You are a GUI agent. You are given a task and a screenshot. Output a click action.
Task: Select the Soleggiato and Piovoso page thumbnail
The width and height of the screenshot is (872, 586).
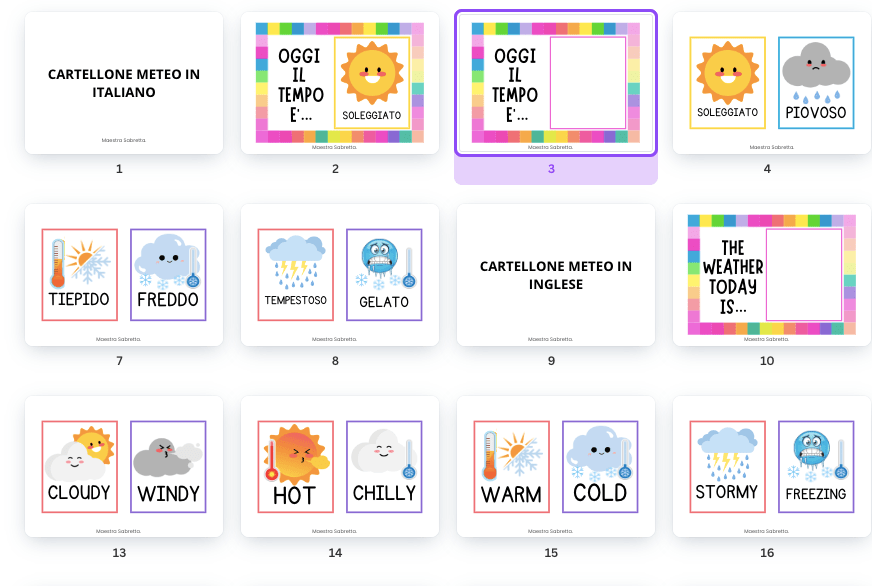tap(771, 83)
